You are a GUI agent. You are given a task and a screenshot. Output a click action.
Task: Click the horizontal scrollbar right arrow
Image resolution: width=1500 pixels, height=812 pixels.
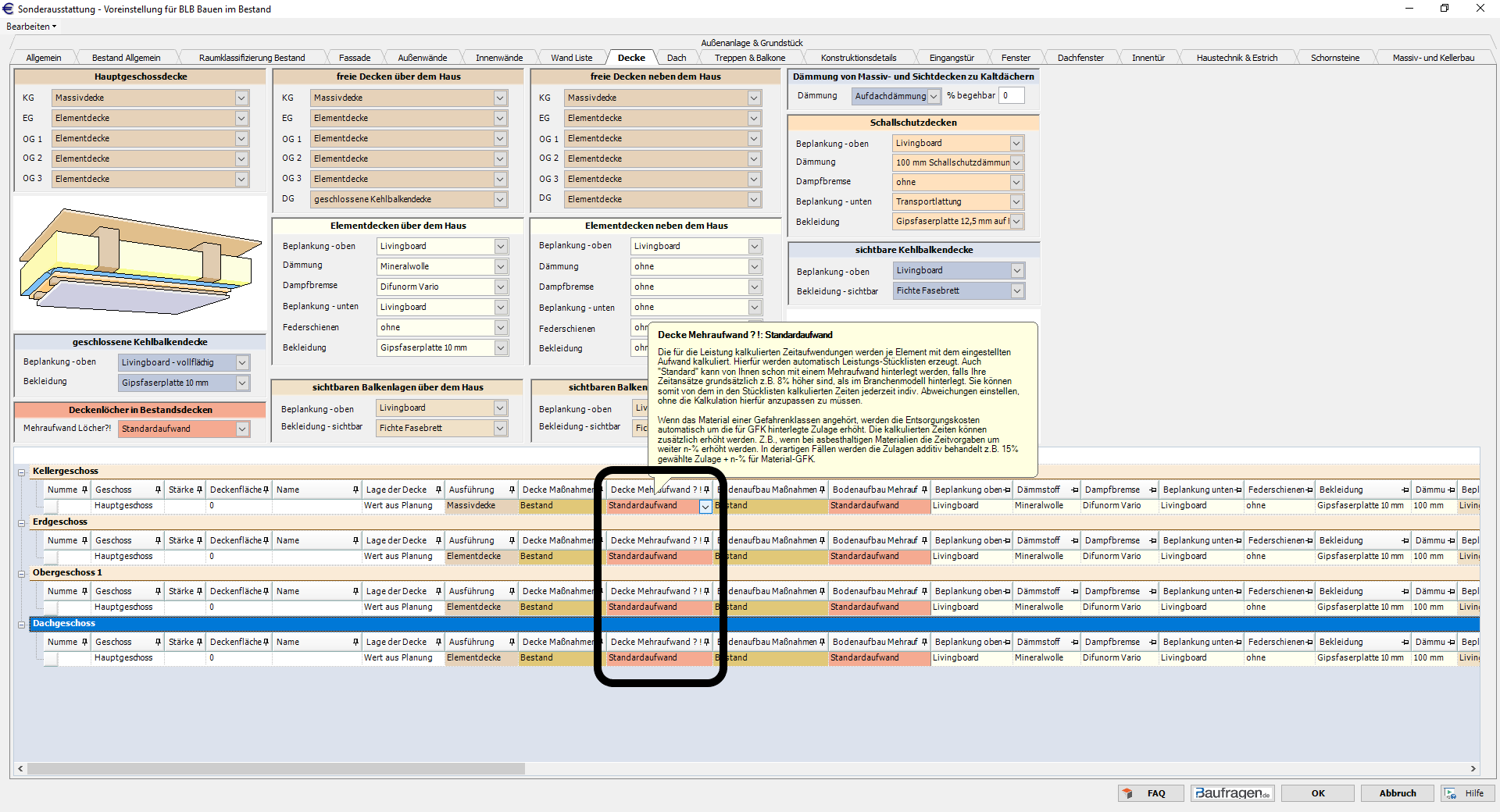(1473, 768)
